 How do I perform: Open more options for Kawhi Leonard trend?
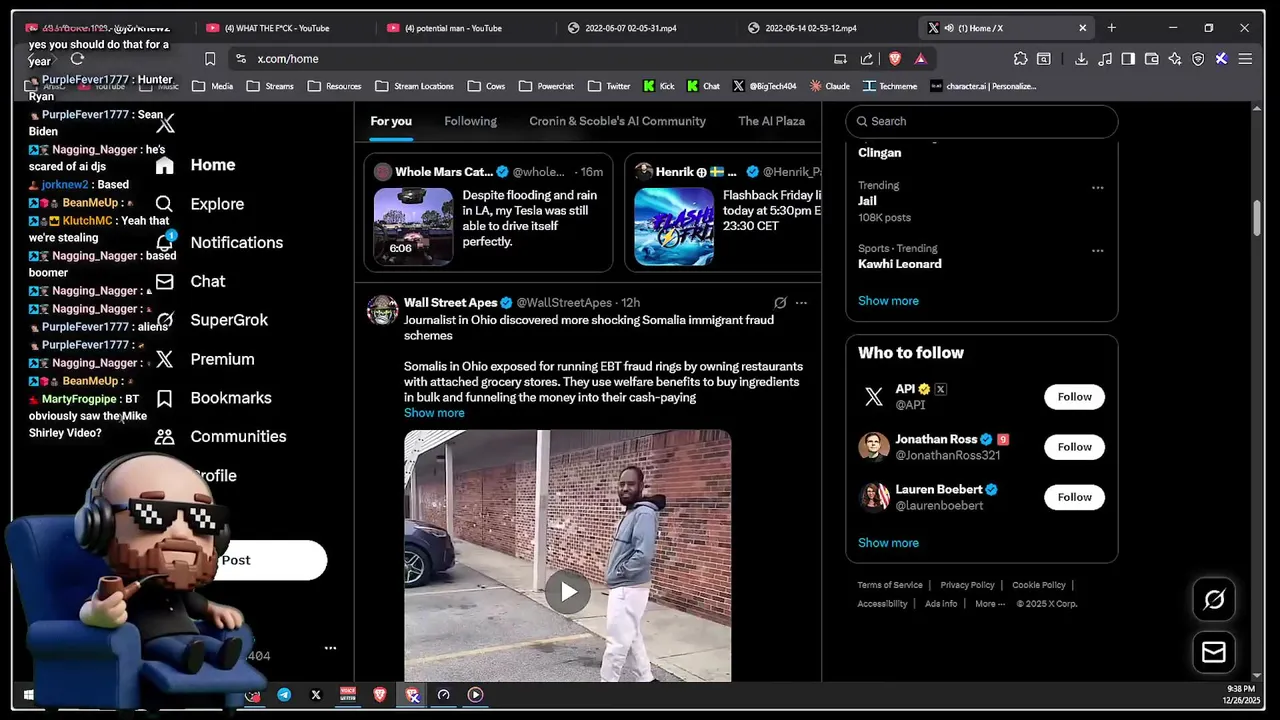click(1097, 250)
